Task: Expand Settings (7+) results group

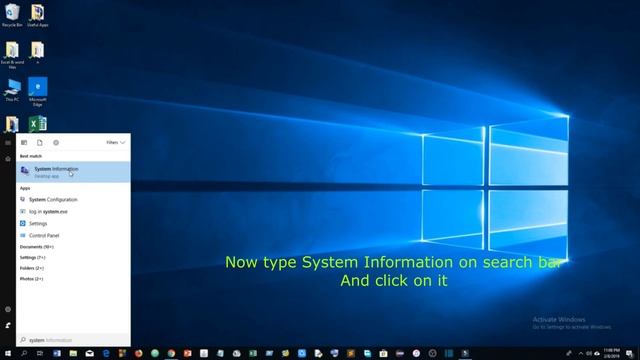Action: tap(33, 258)
